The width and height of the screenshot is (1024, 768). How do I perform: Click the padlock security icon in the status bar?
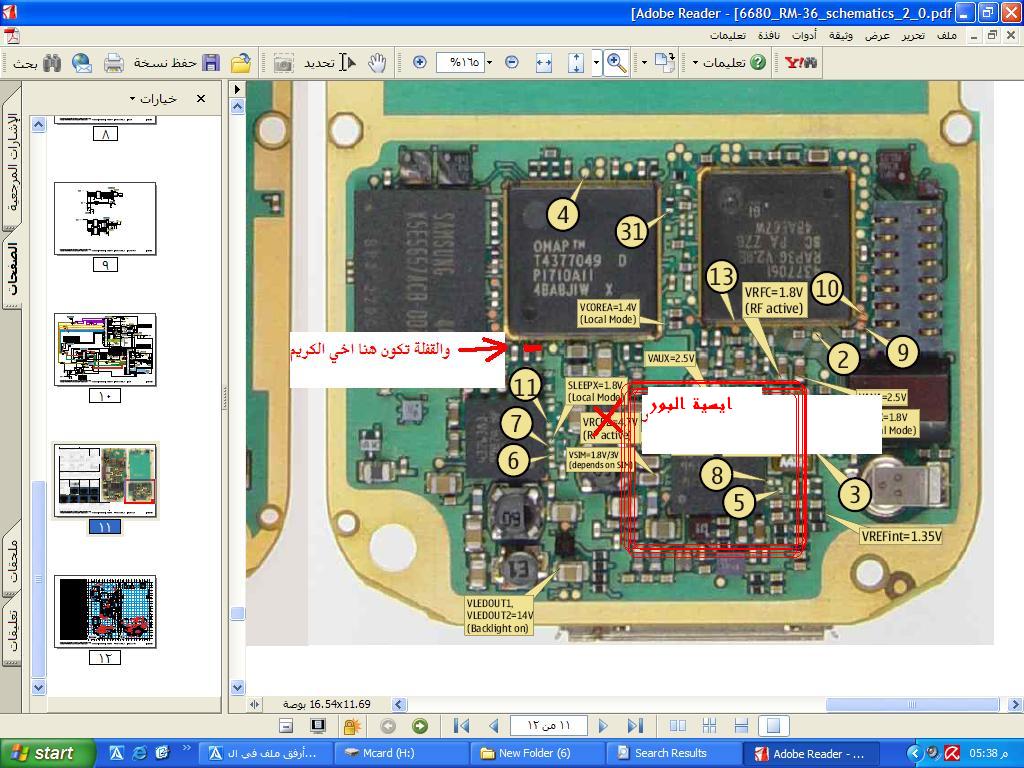point(352,726)
